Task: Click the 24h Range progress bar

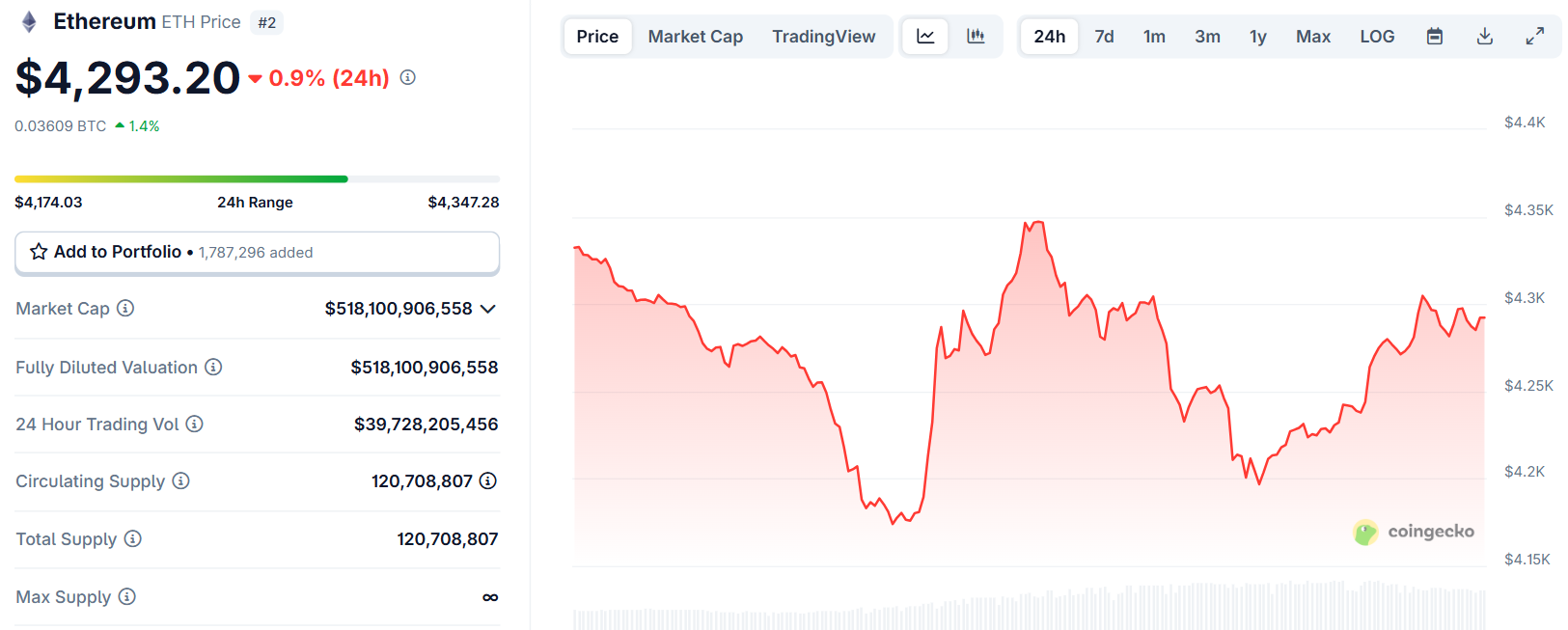Action: (257, 179)
